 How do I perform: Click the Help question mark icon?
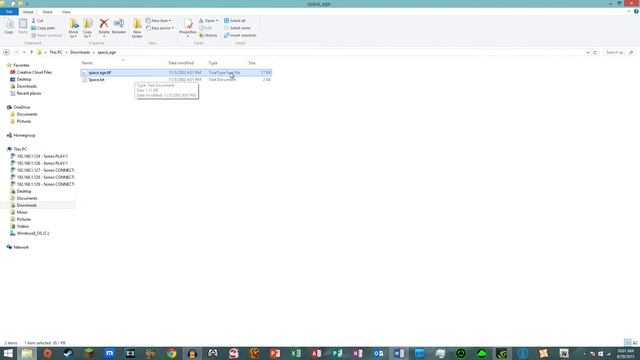pos(636,11)
